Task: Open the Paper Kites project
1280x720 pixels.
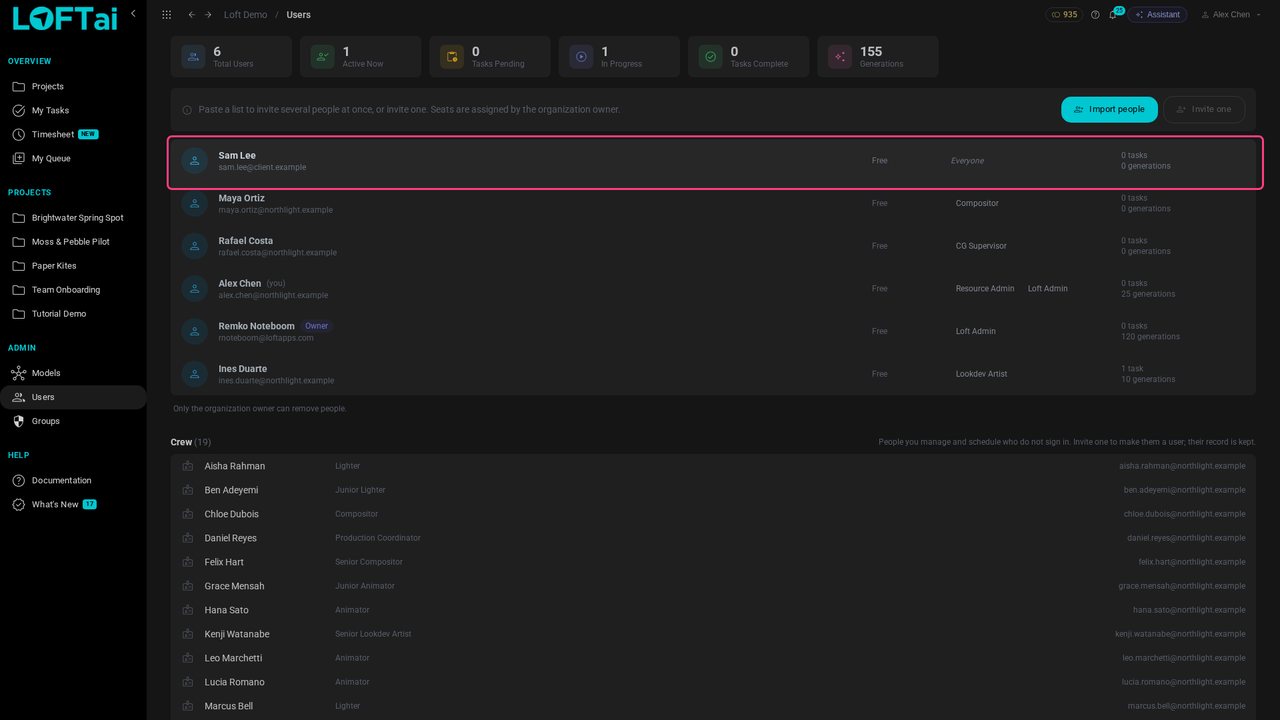Action: (73, 266)
